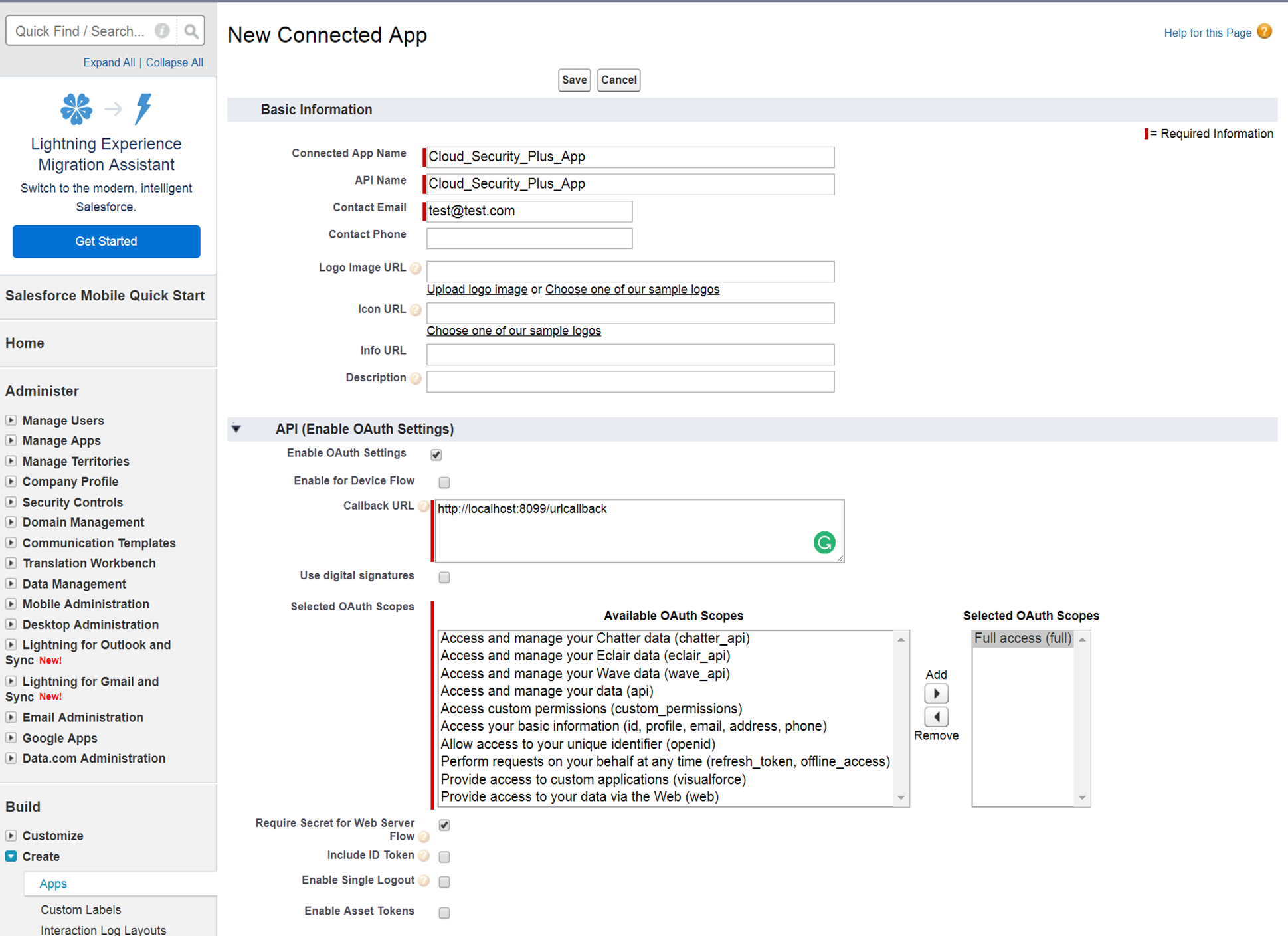The width and height of the screenshot is (1288, 936).
Task: Save the new connected app
Action: [x=574, y=80]
